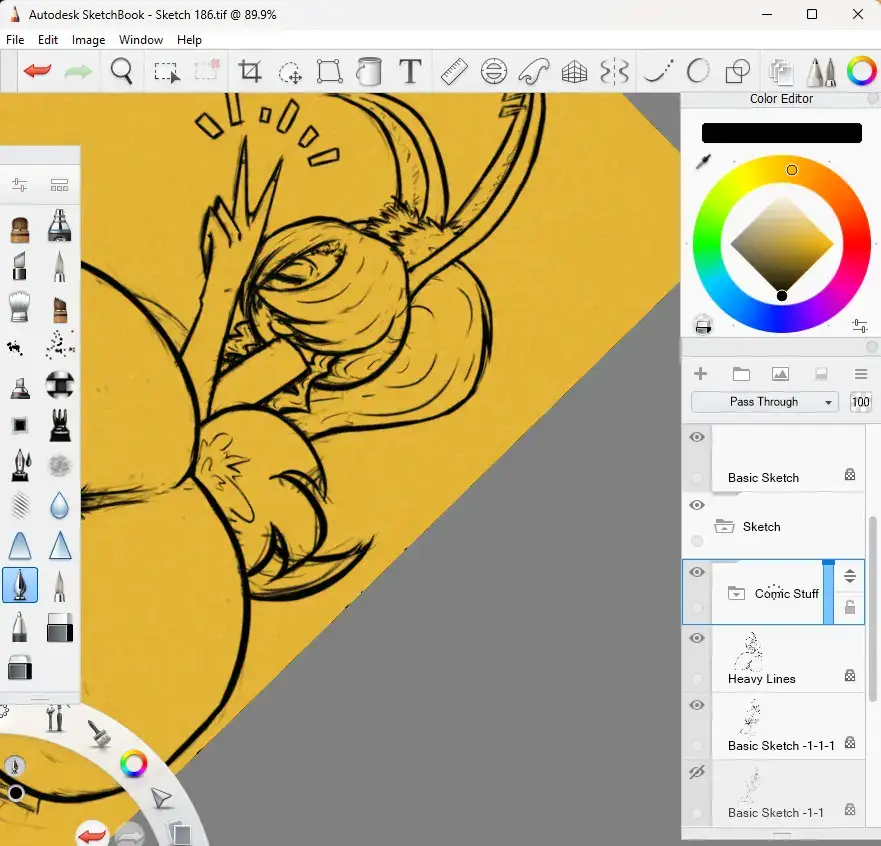Select the Zoom magnifier tool
Screen dimensions: 881x846
[121, 71]
